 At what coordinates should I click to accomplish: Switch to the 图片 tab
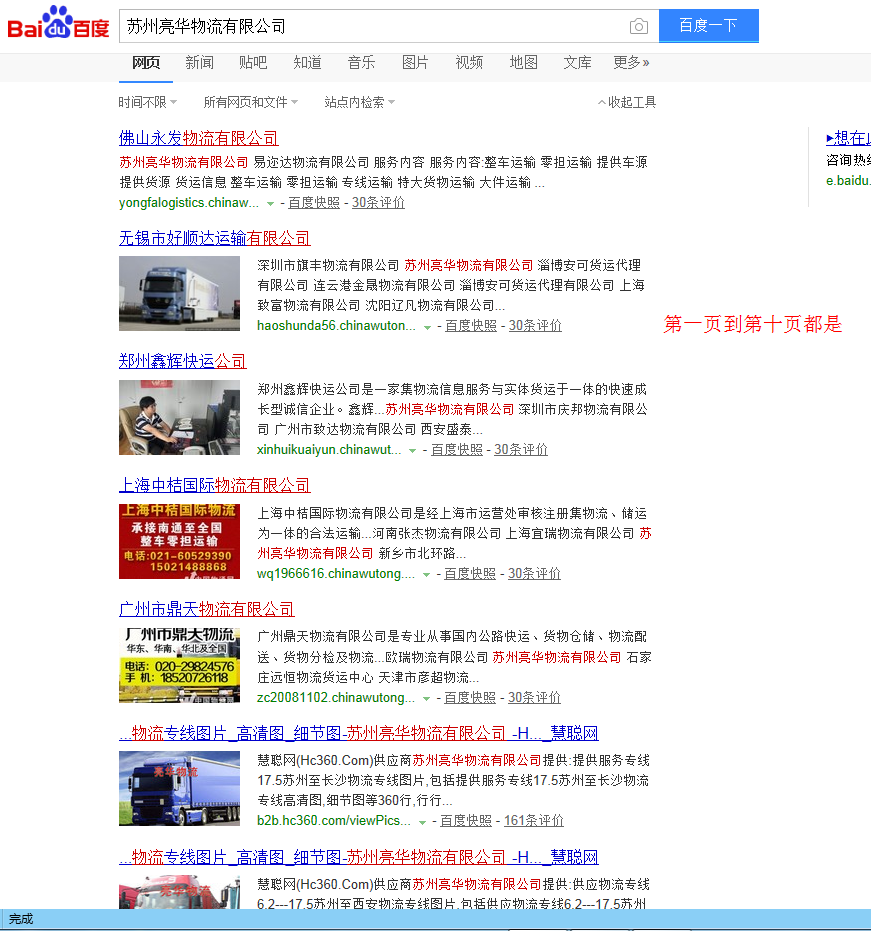pyautogui.click(x=415, y=62)
